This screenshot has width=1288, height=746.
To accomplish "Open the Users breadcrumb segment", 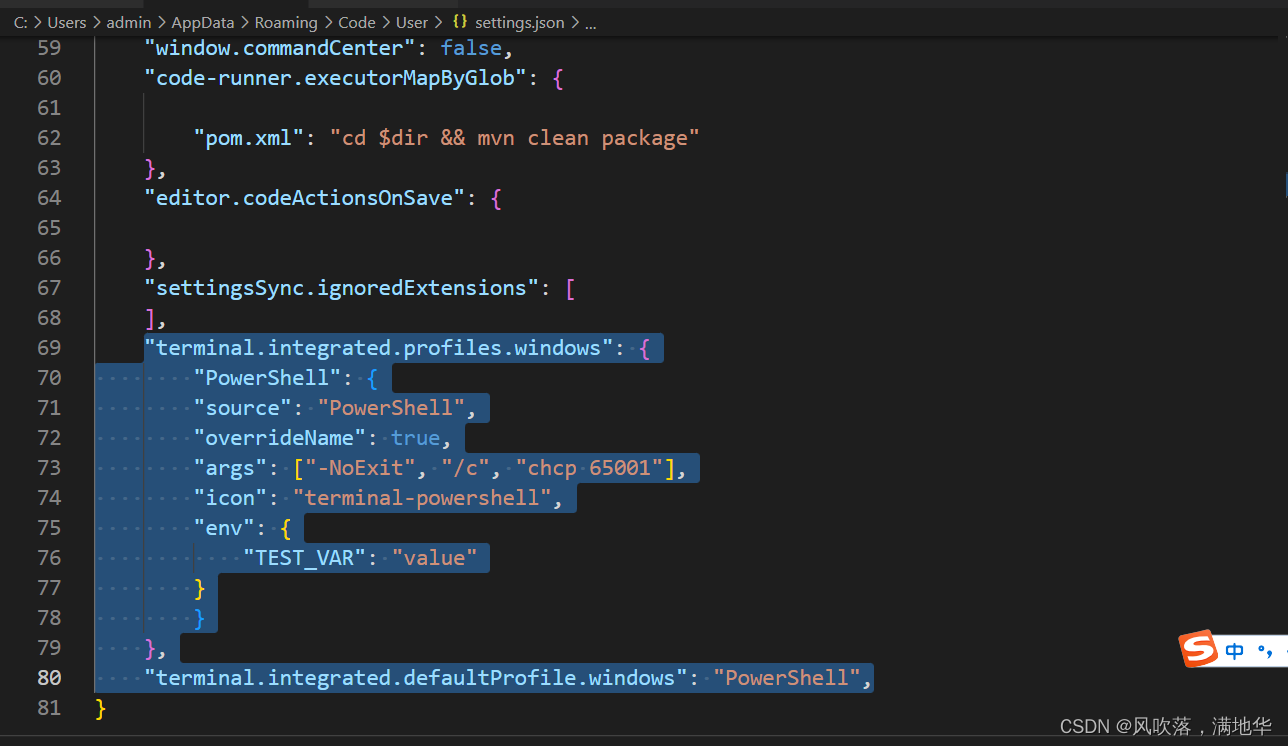I will pyautogui.click(x=67, y=22).
